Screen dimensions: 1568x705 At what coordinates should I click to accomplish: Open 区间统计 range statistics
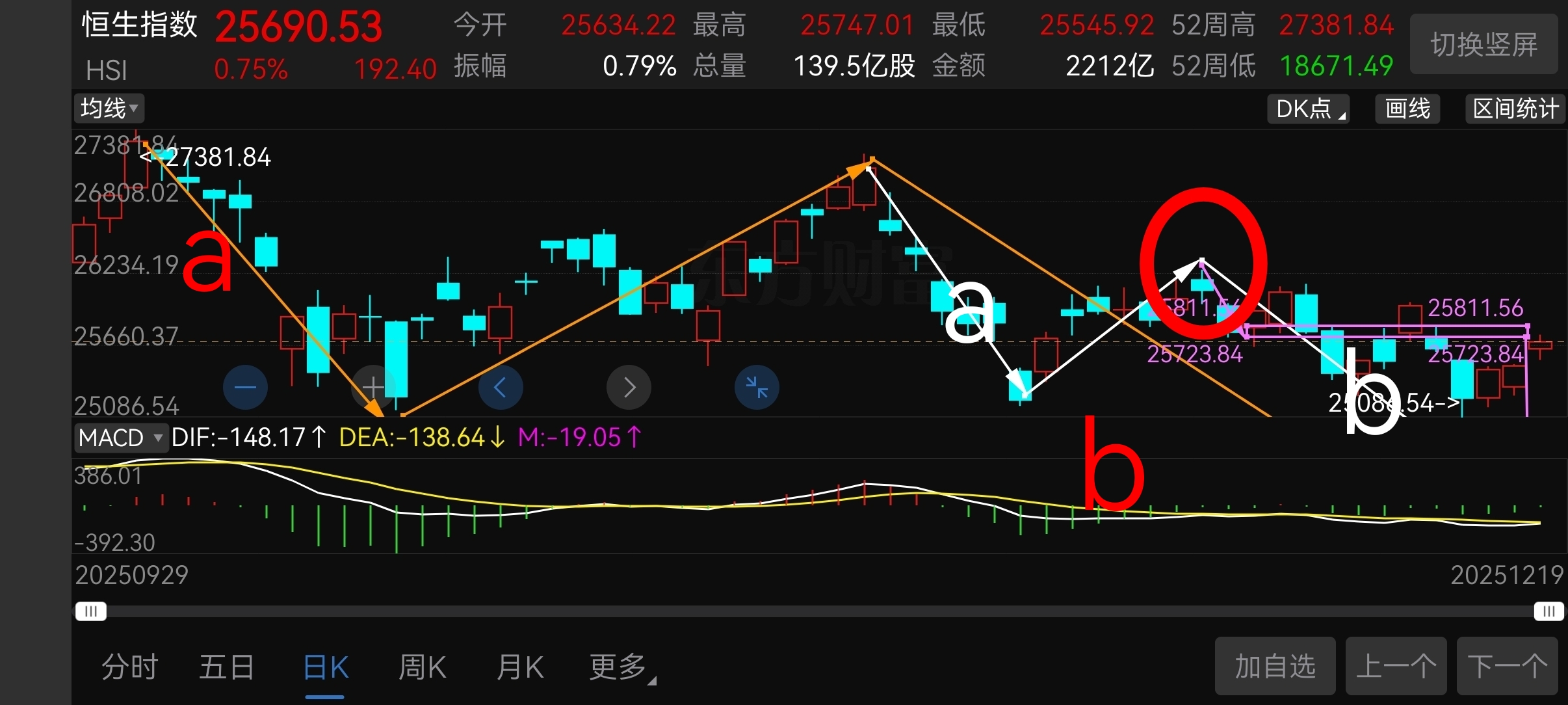pyautogui.click(x=1515, y=109)
